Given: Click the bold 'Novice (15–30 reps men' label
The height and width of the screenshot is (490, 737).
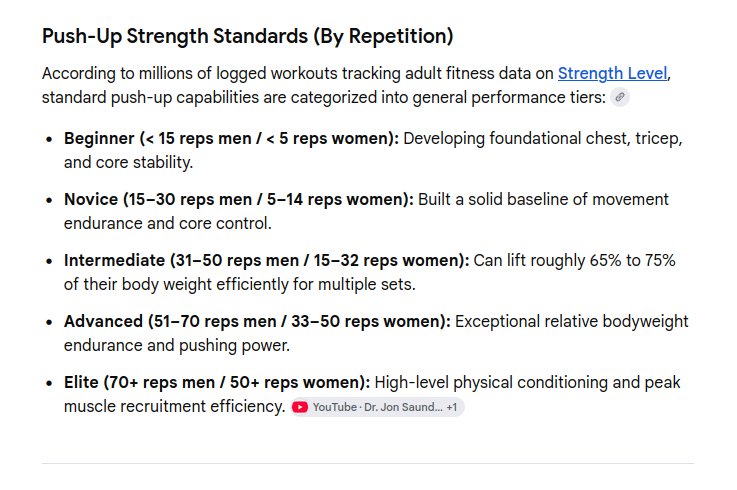Looking at the screenshot, I should (158, 199).
